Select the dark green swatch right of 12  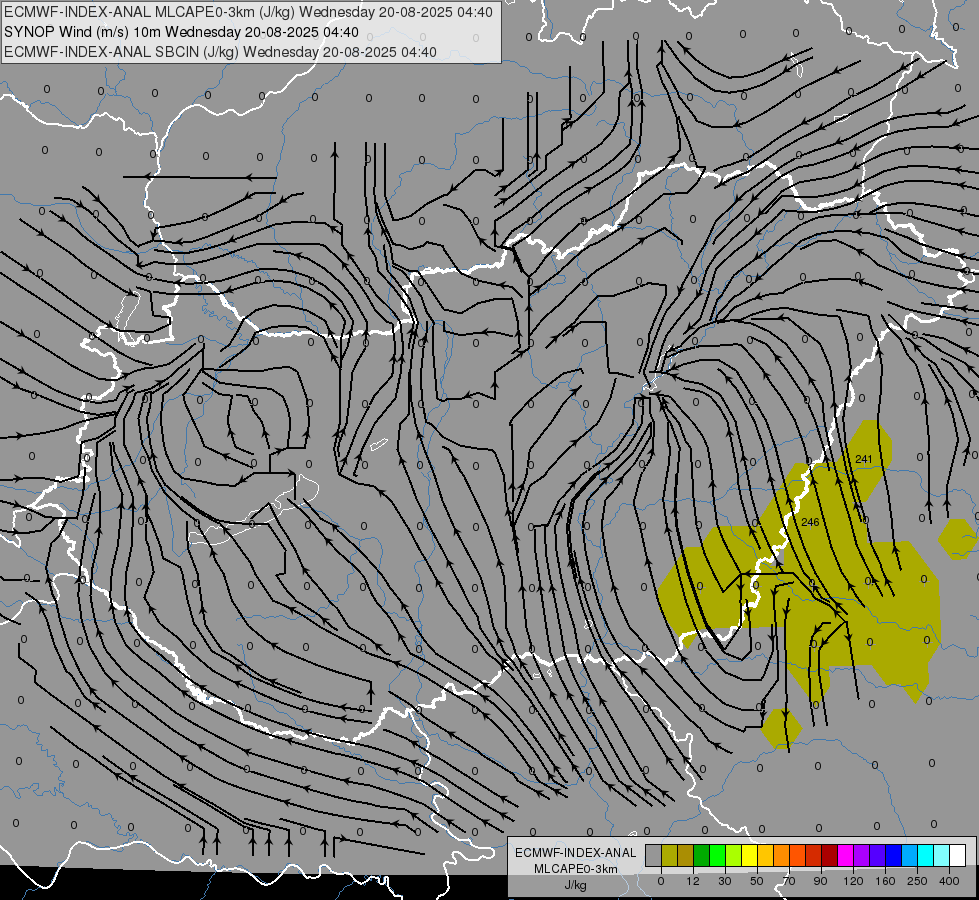(x=702, y=855)
